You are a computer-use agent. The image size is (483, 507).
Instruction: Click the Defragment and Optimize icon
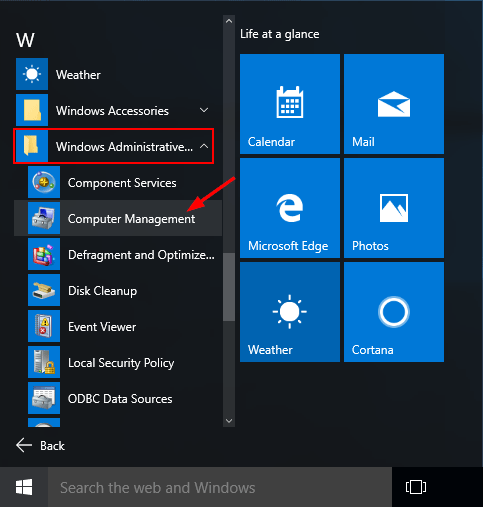point(44,254)
